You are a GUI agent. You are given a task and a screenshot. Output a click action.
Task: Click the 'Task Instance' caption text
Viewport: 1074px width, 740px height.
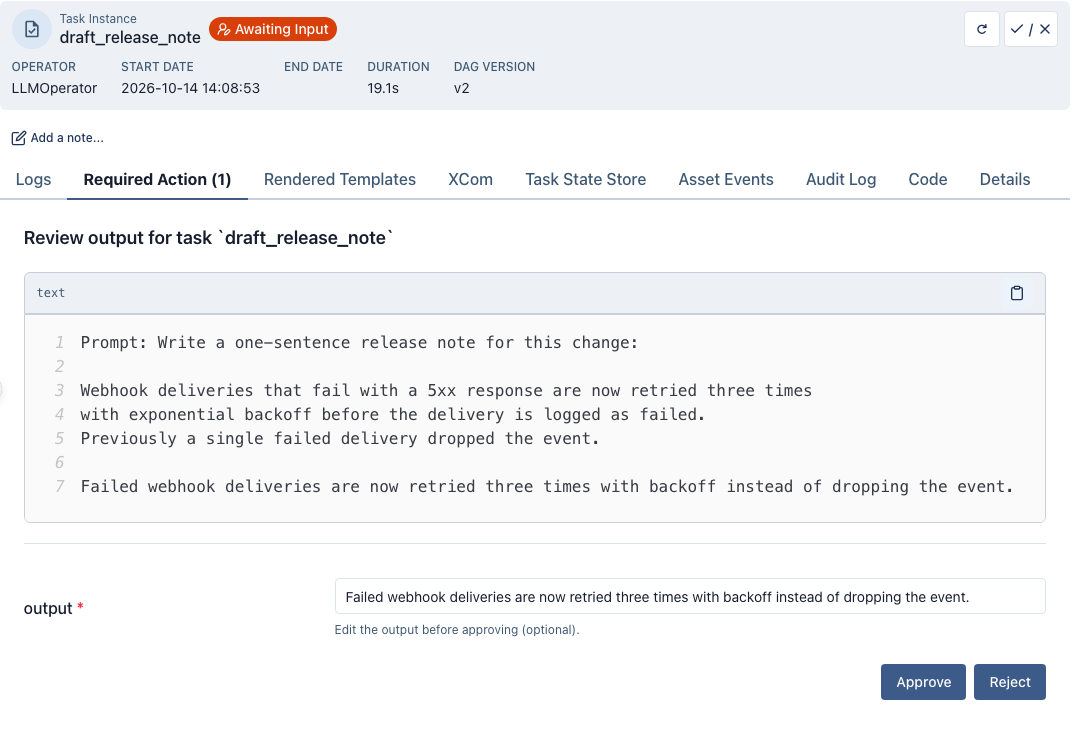pyautogui.click(x=98, y=19)
